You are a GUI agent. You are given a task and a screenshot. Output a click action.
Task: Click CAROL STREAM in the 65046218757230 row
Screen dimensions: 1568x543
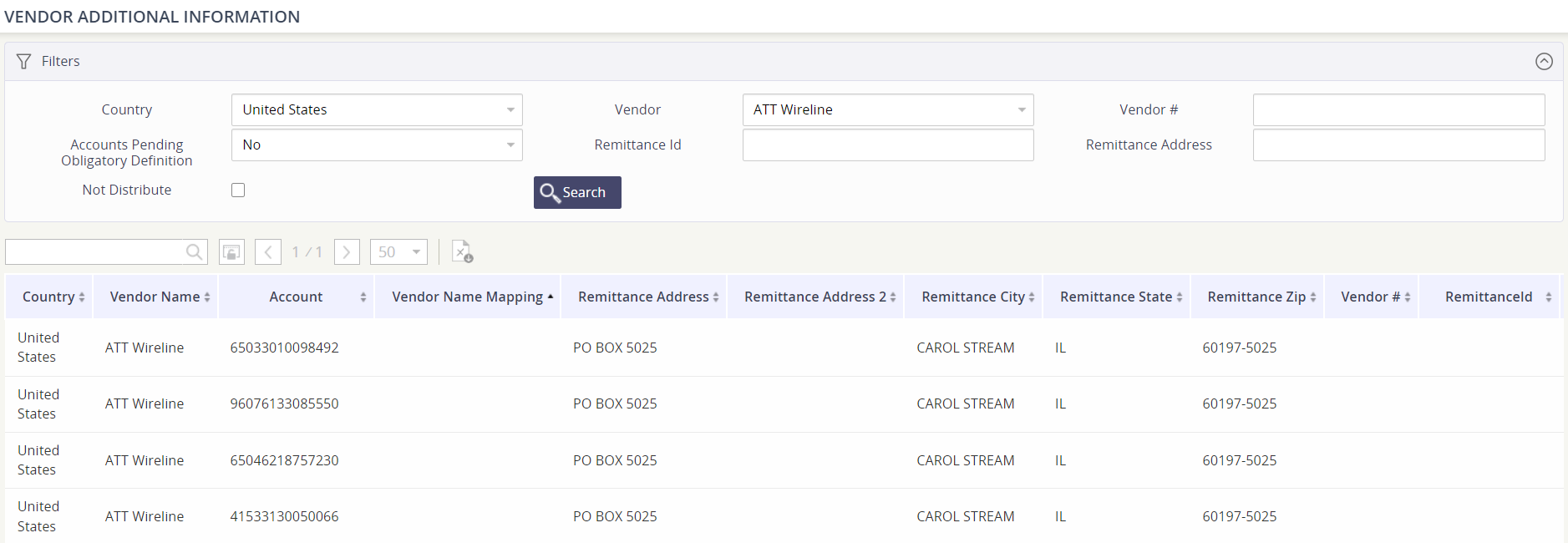(x=966, y=460)
